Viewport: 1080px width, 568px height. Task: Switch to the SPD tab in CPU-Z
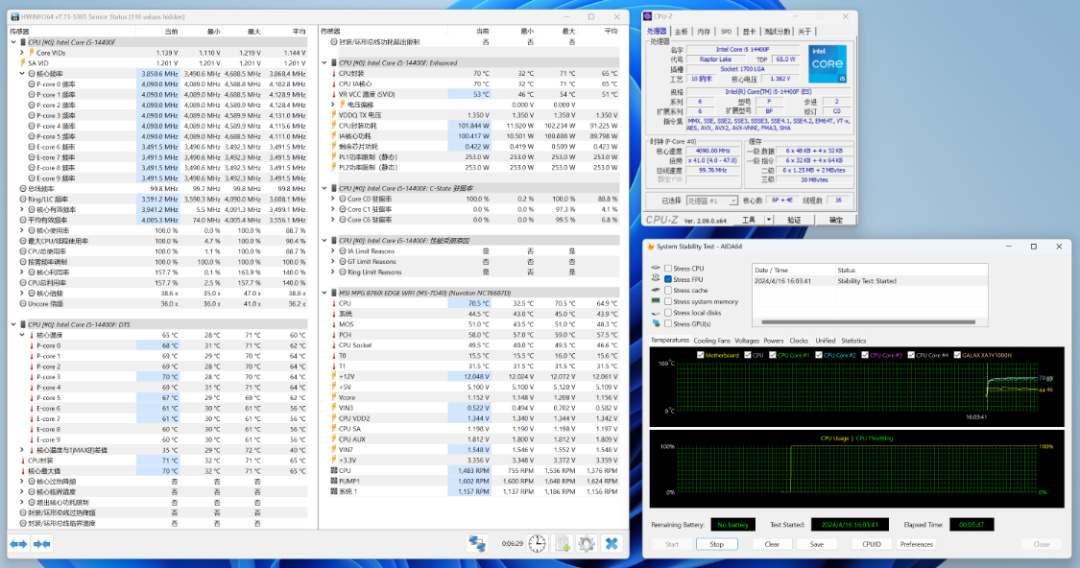726,32
